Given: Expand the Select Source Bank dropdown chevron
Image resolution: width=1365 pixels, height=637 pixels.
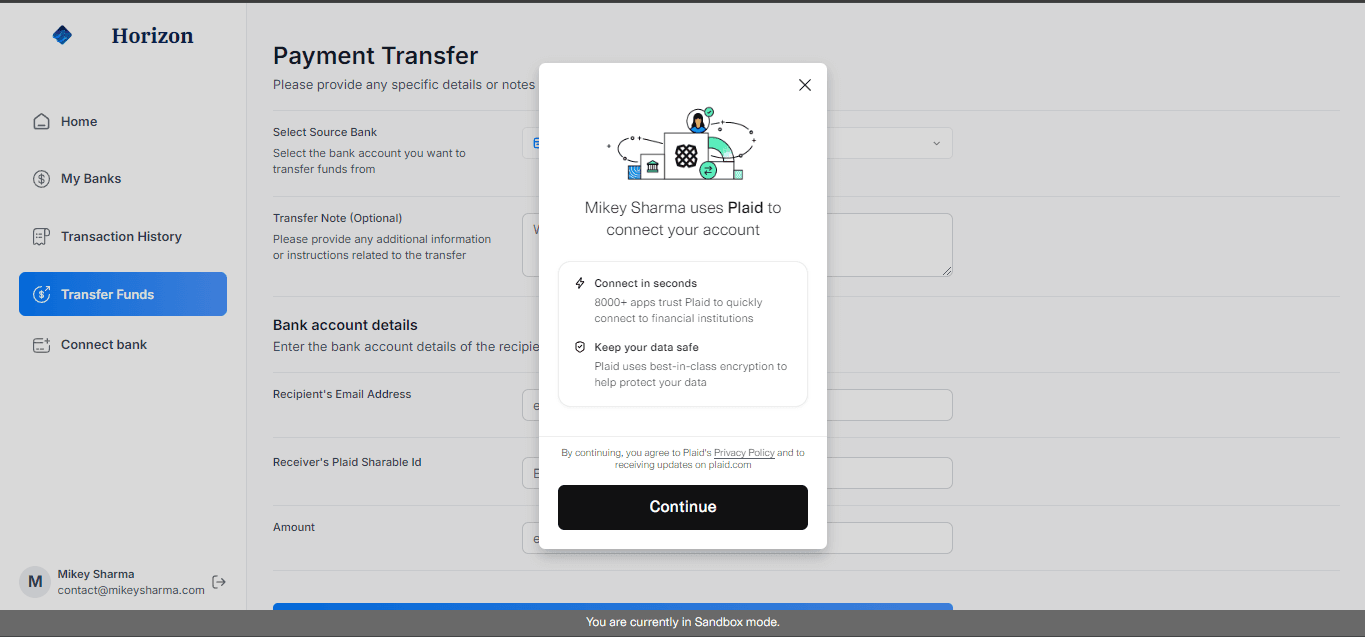Looking at the screenshot, I should pyautogui.click(x=937, y=143).
